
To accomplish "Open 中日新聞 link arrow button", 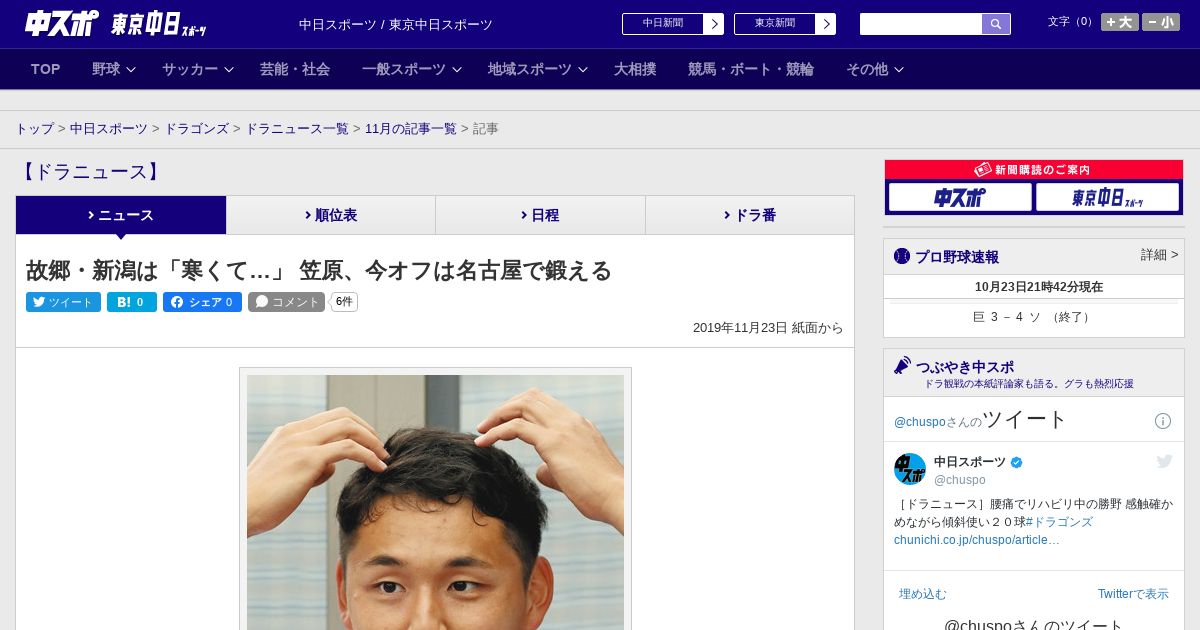I will click(714, 24).
